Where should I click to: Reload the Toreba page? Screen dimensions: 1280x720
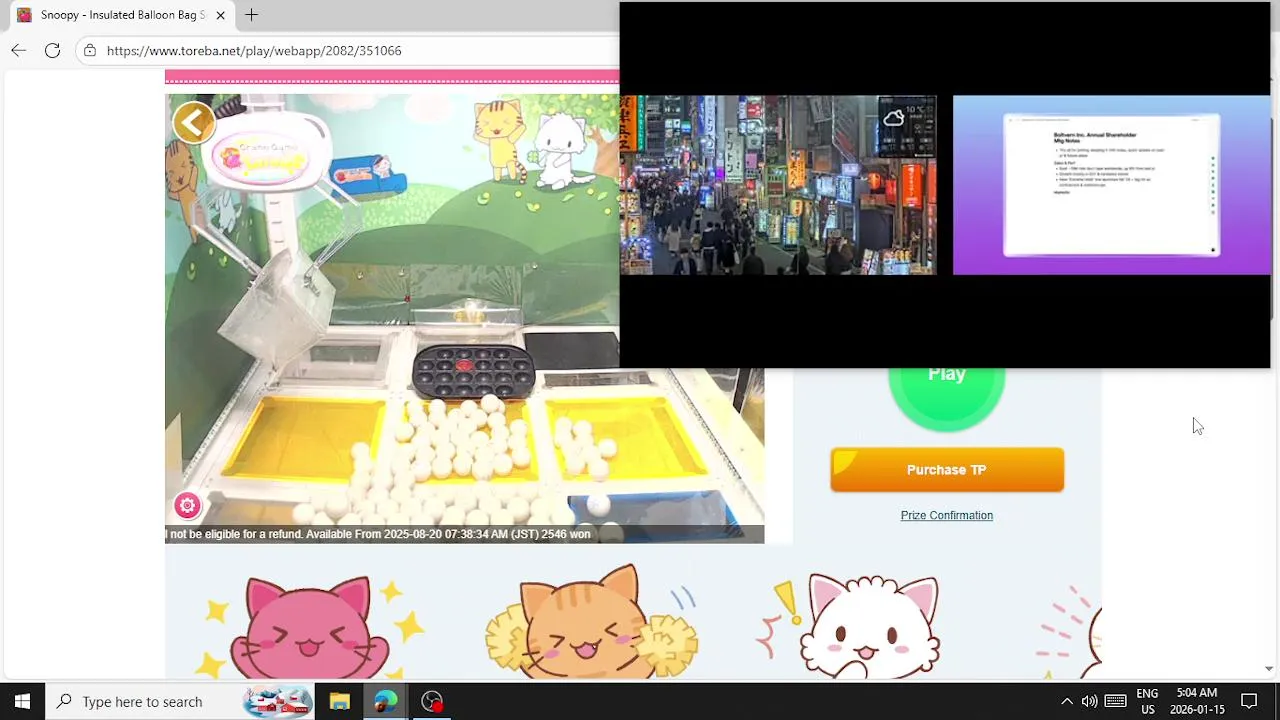[52, 50]
